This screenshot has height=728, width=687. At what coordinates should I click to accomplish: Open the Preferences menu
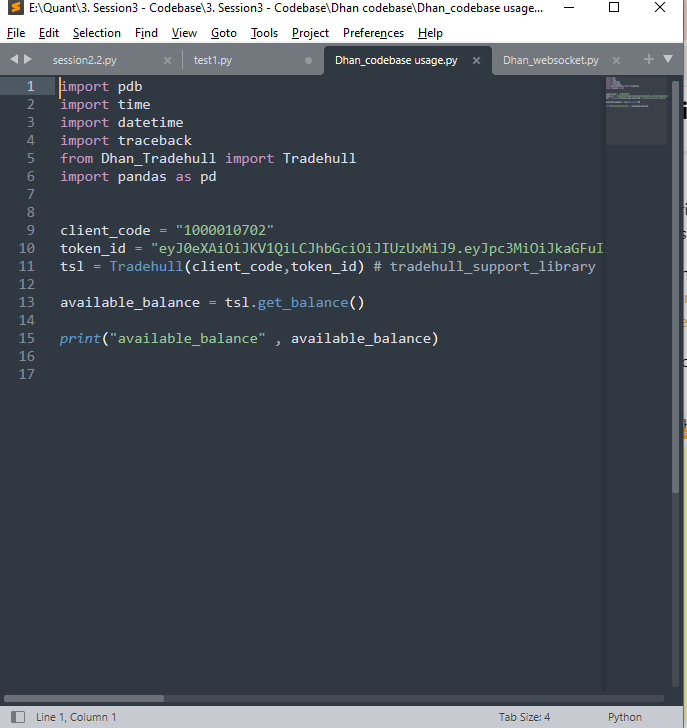[x=373, y=33]
